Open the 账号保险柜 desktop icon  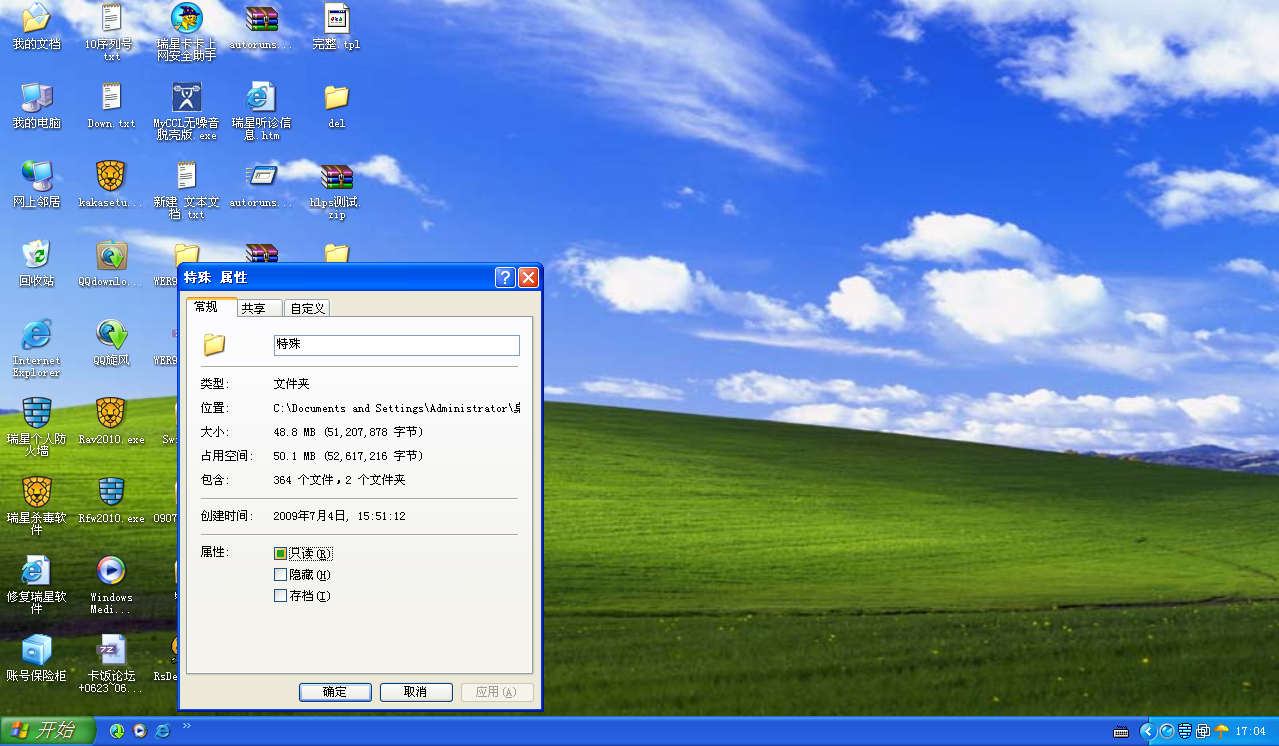[36, 651]
